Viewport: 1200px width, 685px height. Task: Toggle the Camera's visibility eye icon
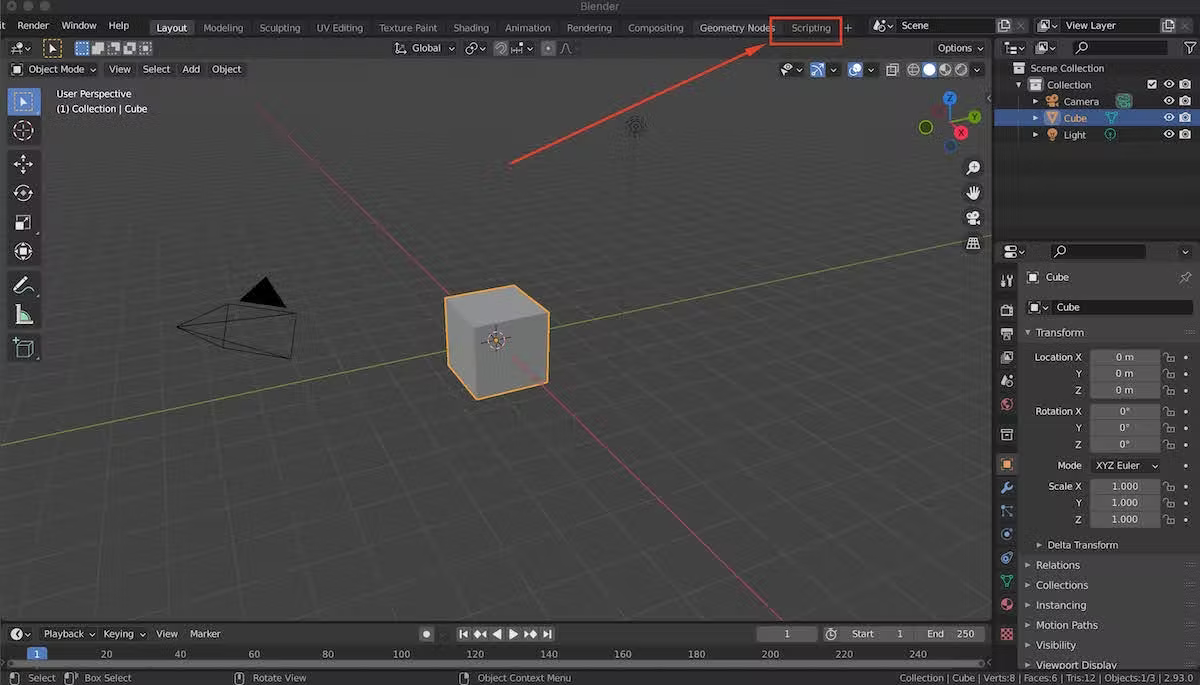(x=1168, y=100)
